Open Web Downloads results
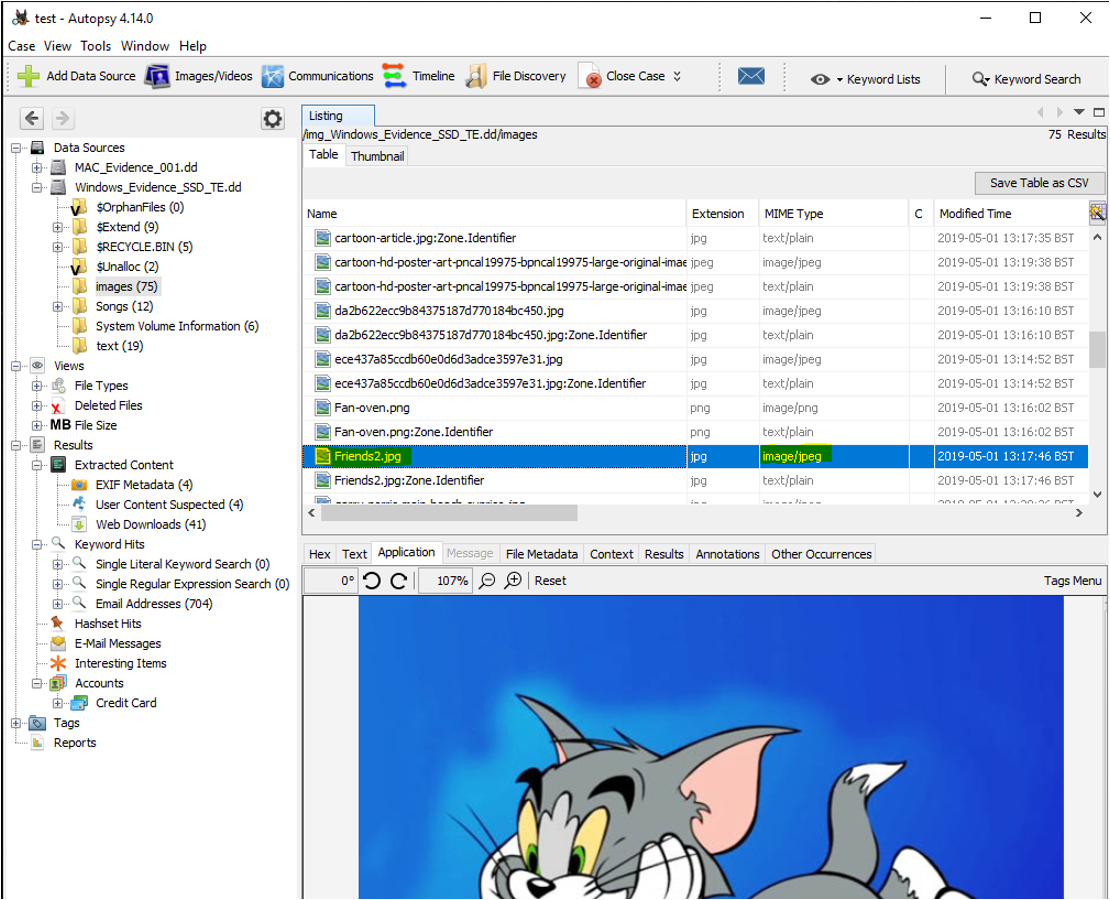Viewport: 1110px width, 900px height. click(x=151, y=524)
